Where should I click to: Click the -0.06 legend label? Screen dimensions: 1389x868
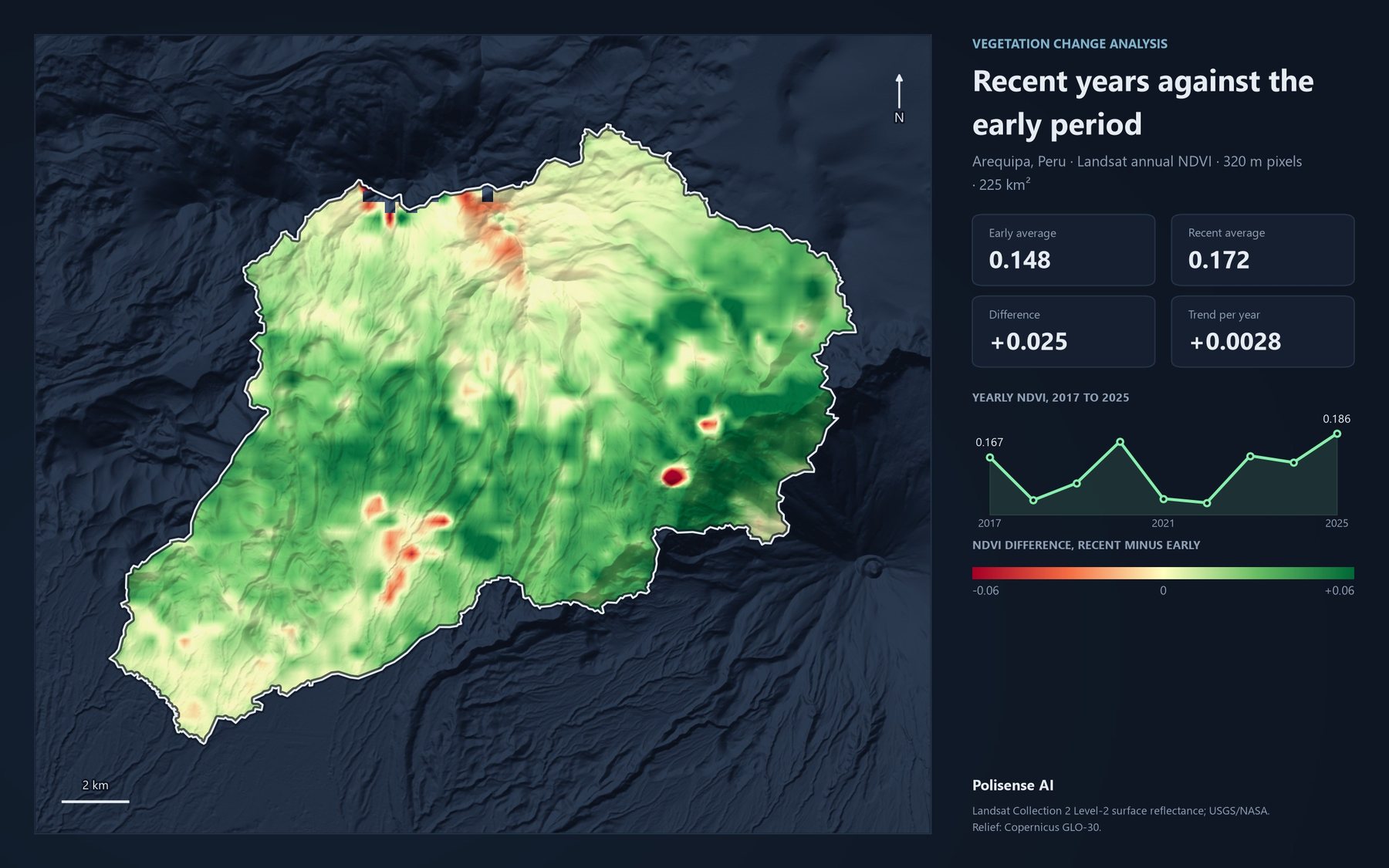tap(985, 591)
